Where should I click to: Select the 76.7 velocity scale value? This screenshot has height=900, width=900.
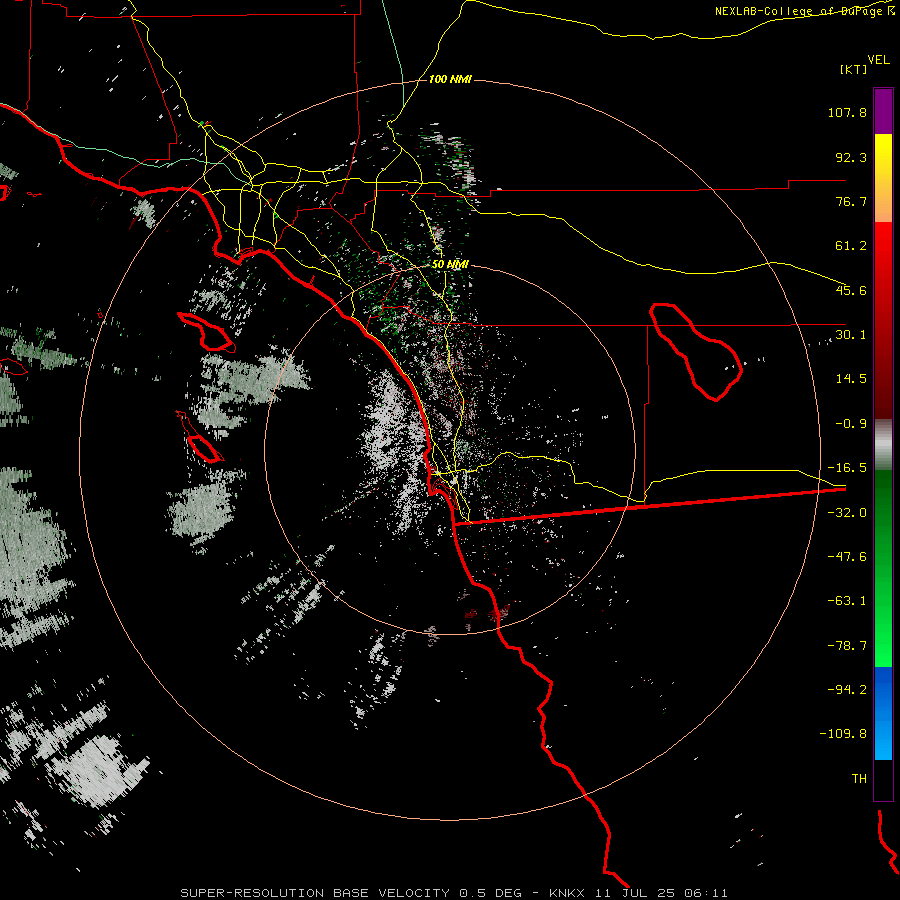pyautogui.click(x=851, y=201)
